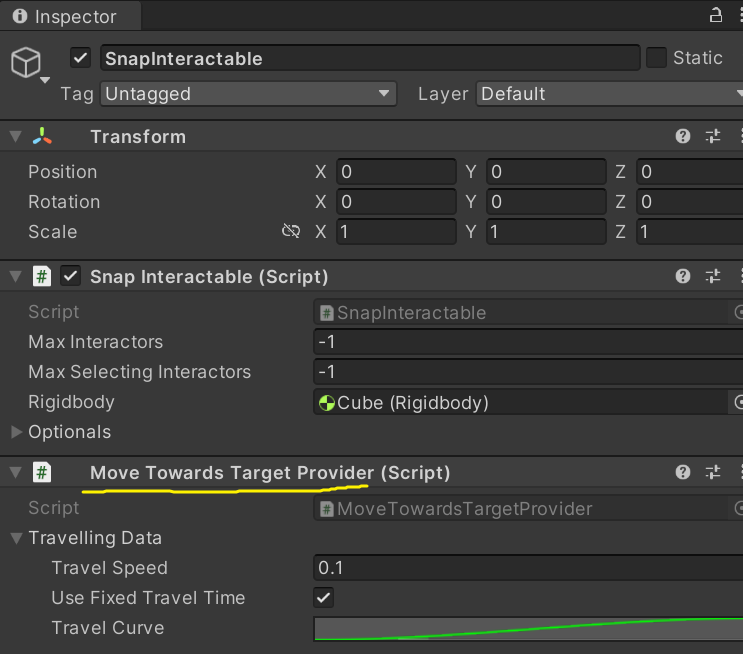Screen dimensions: 743x654
Task: Open Transform help reference icon
Action: point(683,136)
